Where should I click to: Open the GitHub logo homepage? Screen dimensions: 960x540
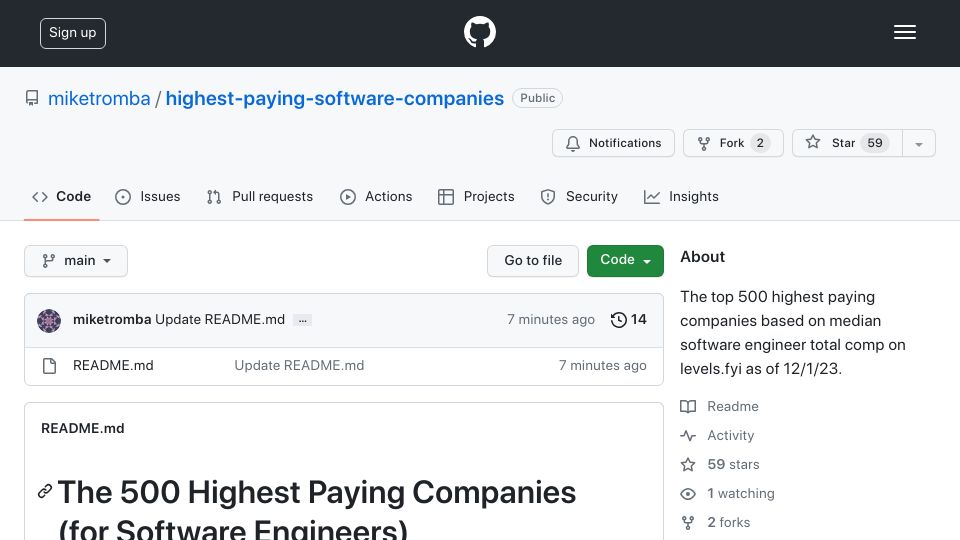pos(479,32)
